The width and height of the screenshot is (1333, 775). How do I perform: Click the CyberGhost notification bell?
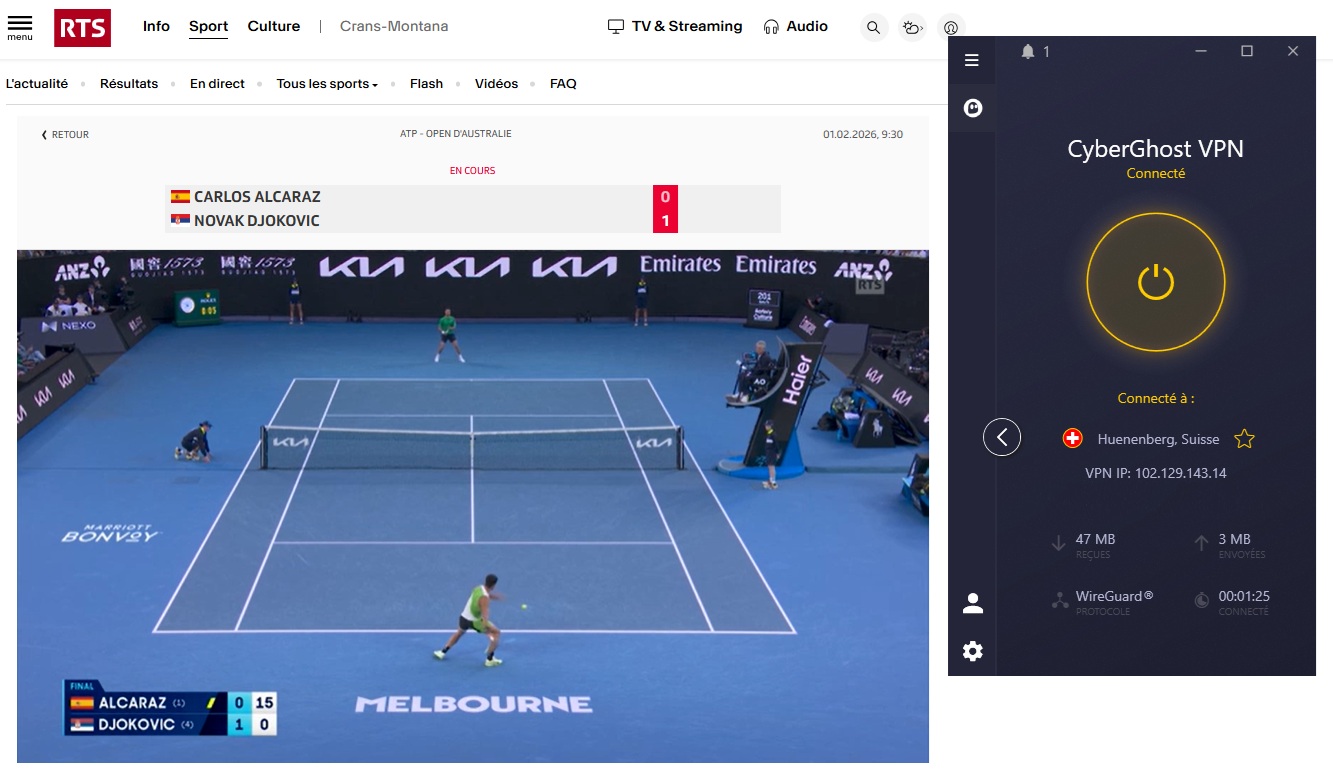click(1030, 51)
